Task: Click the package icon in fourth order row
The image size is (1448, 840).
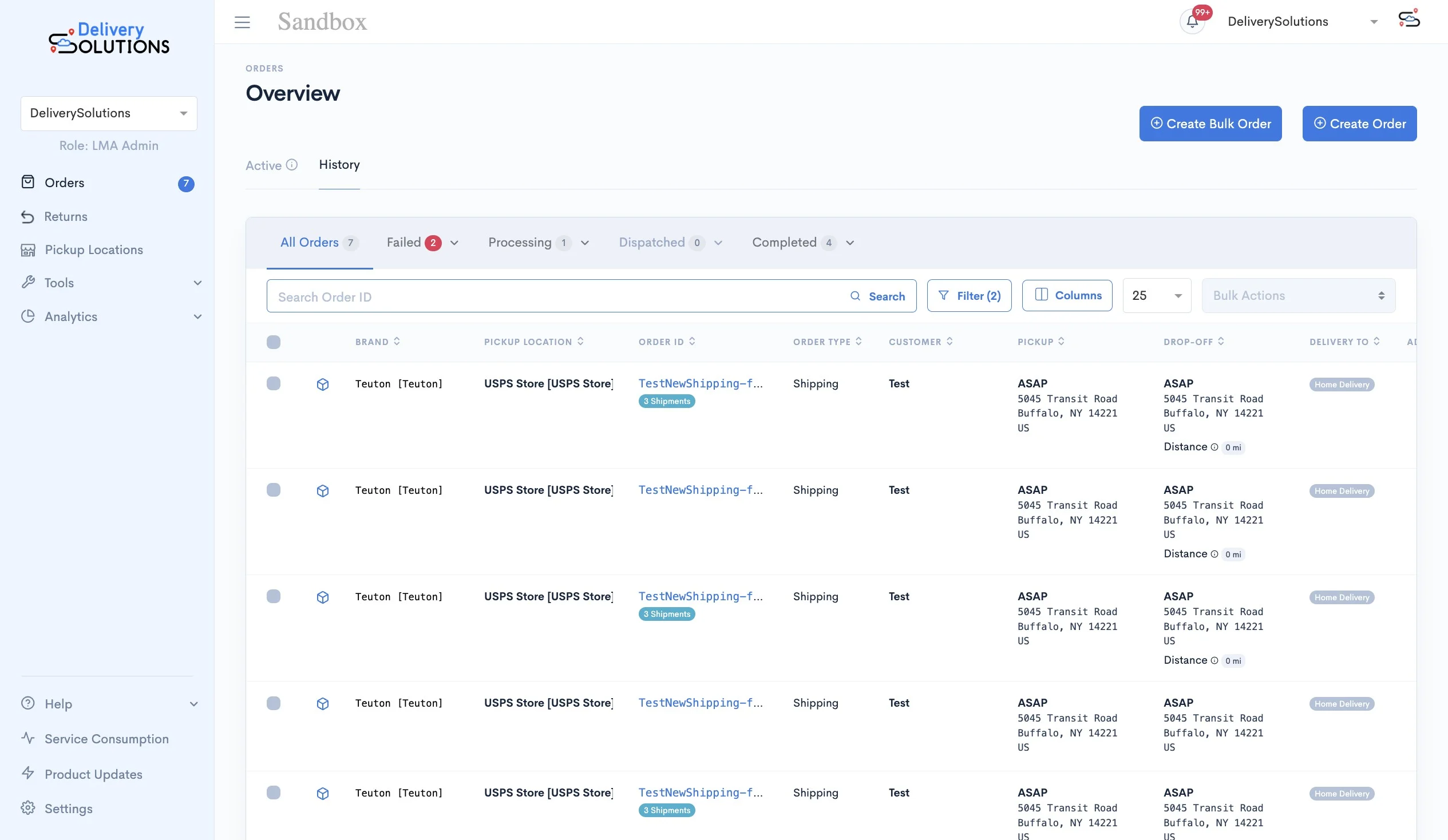Action: click(x=323, y=704)
